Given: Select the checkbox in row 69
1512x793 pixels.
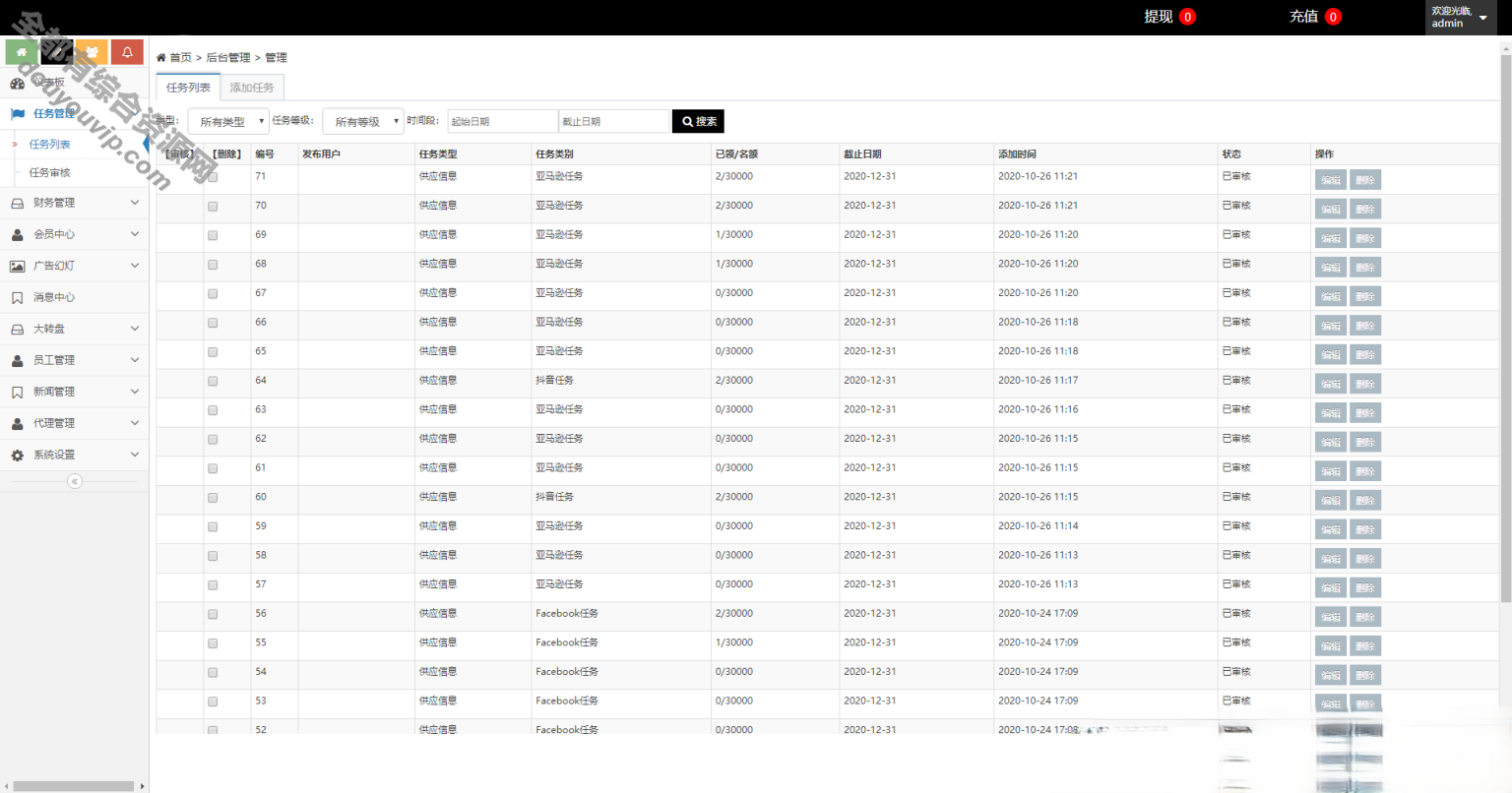Looking at the screenshot, I should pyautogui.click(x=213, y=235).
